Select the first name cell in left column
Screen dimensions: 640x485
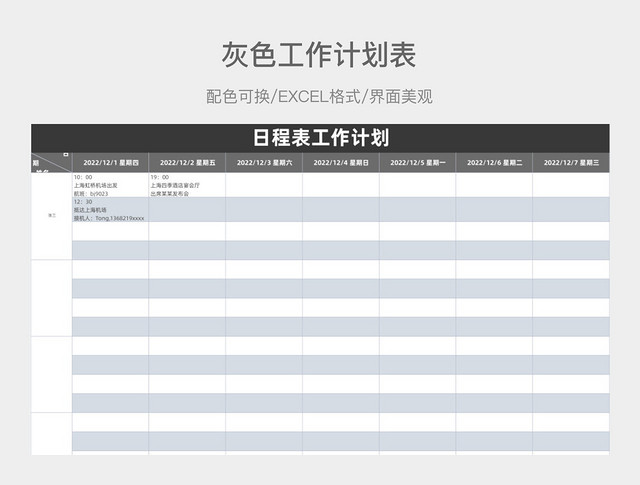click(52, 216)
